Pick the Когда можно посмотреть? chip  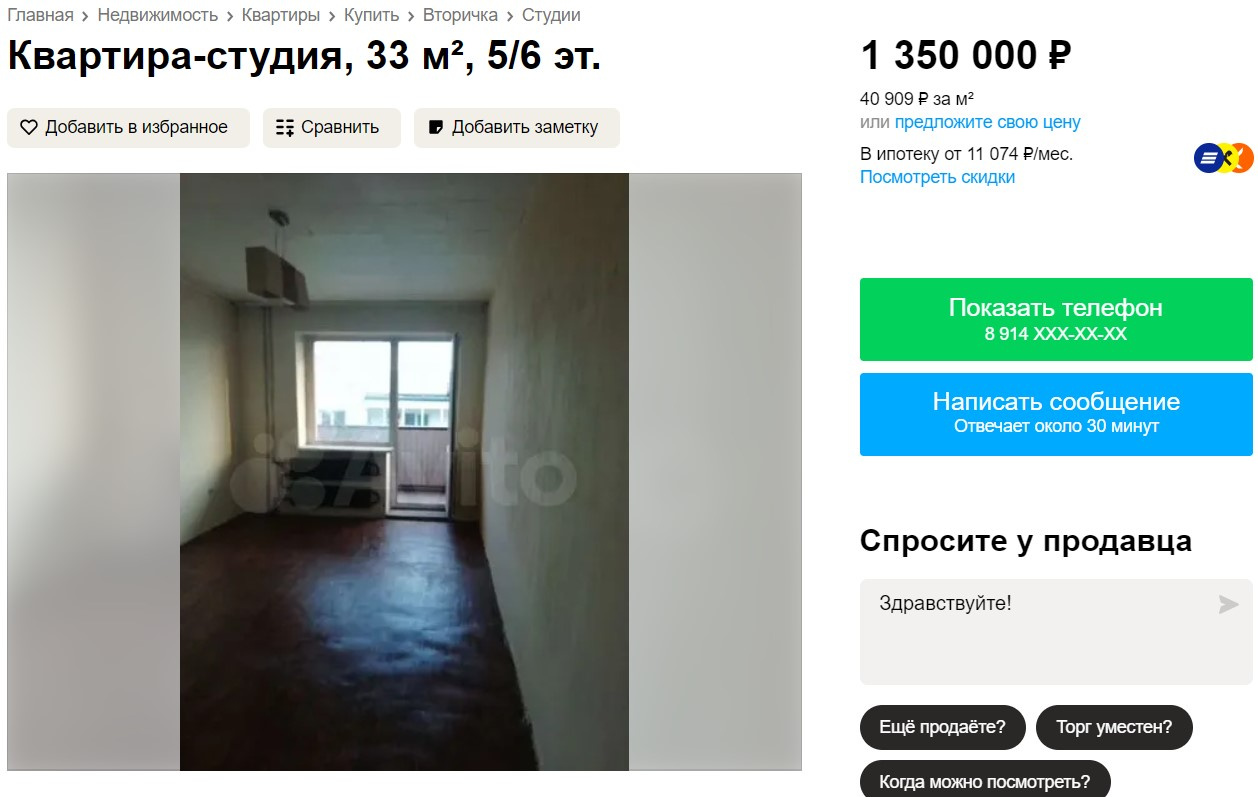click(985, 780)
